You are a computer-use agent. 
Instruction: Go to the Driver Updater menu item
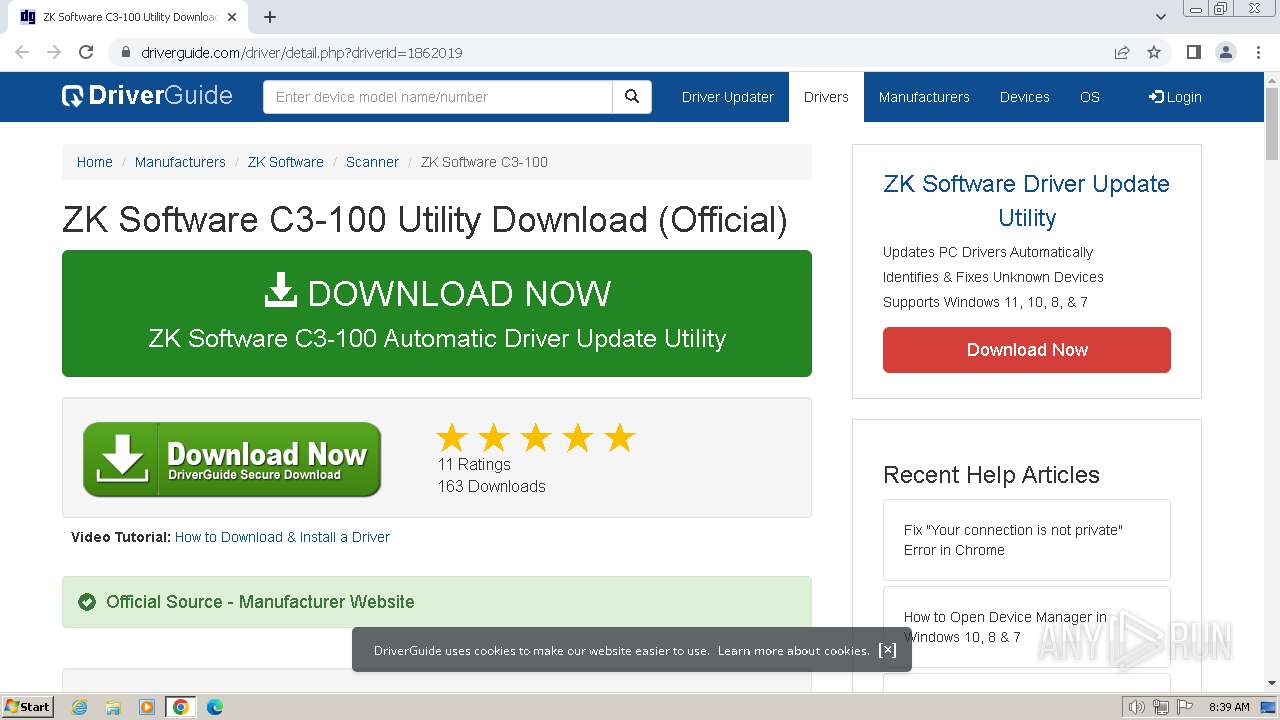click(728, 97)
